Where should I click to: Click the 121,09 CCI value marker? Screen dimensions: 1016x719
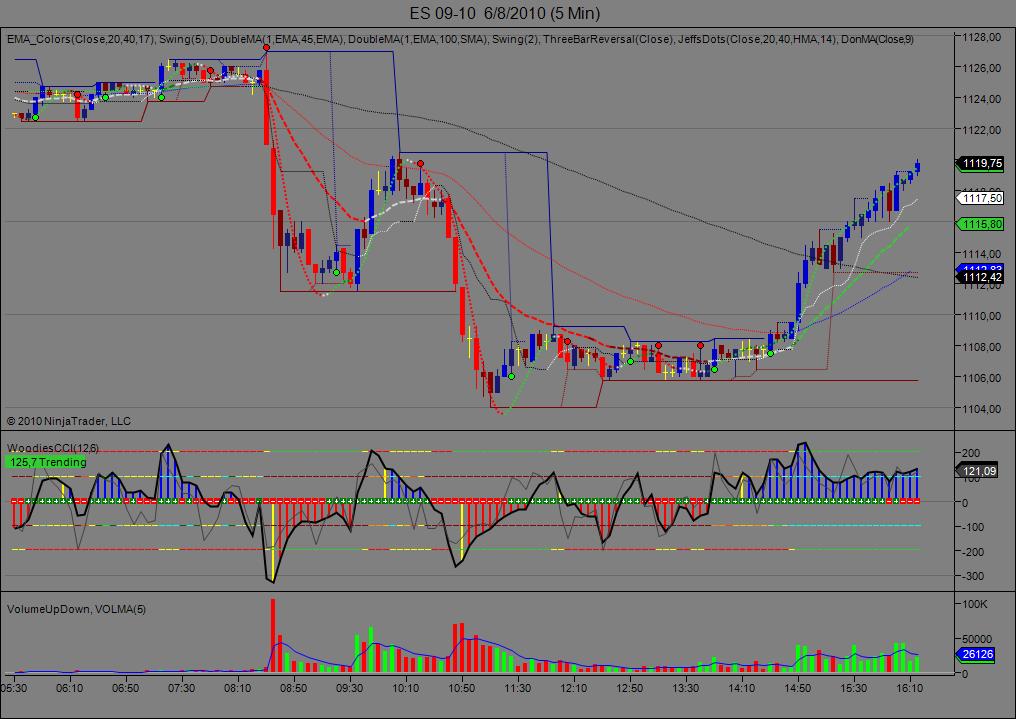pyautogui.click(x=978, y=471)
